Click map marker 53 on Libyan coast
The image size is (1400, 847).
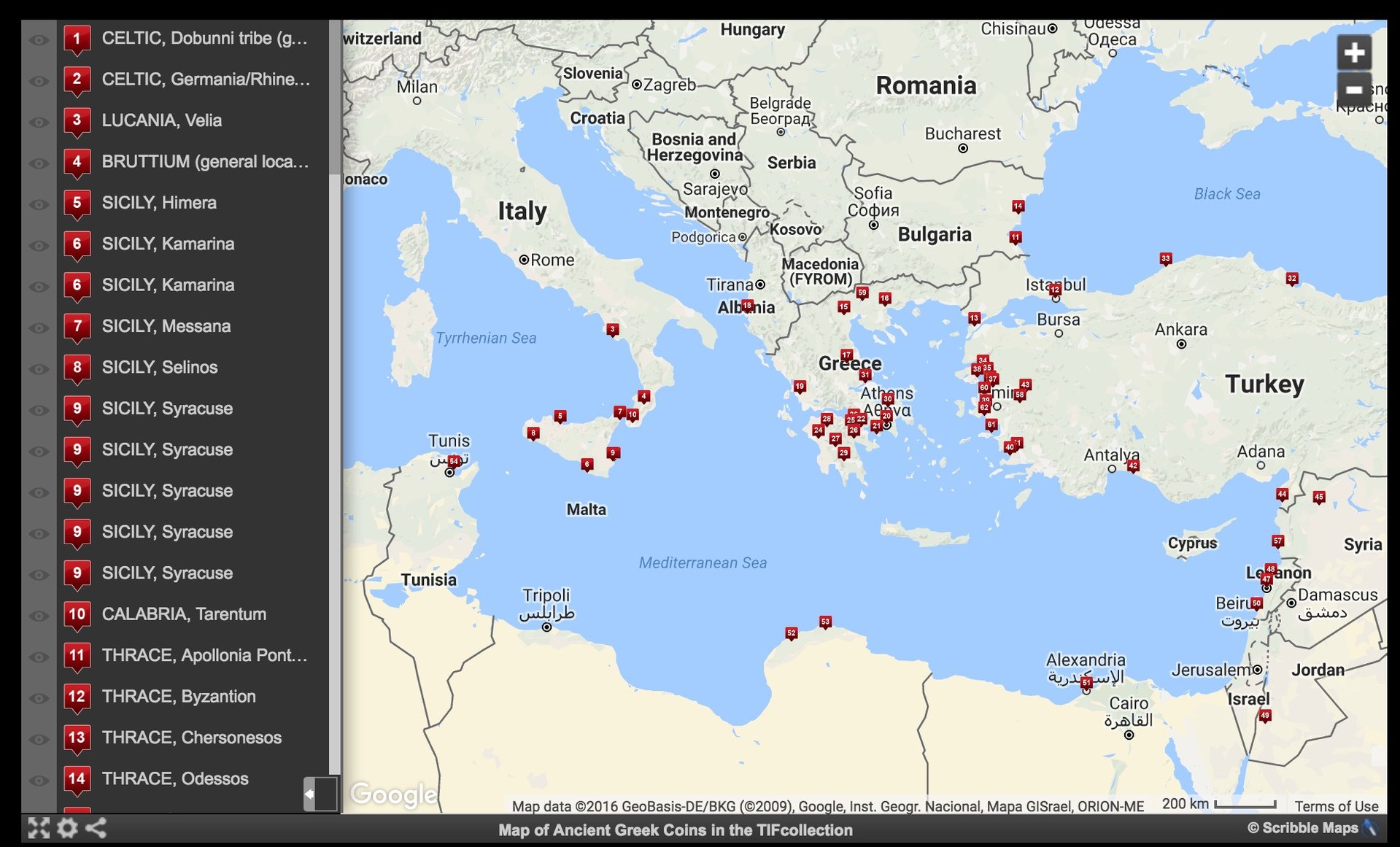point(825,622)
